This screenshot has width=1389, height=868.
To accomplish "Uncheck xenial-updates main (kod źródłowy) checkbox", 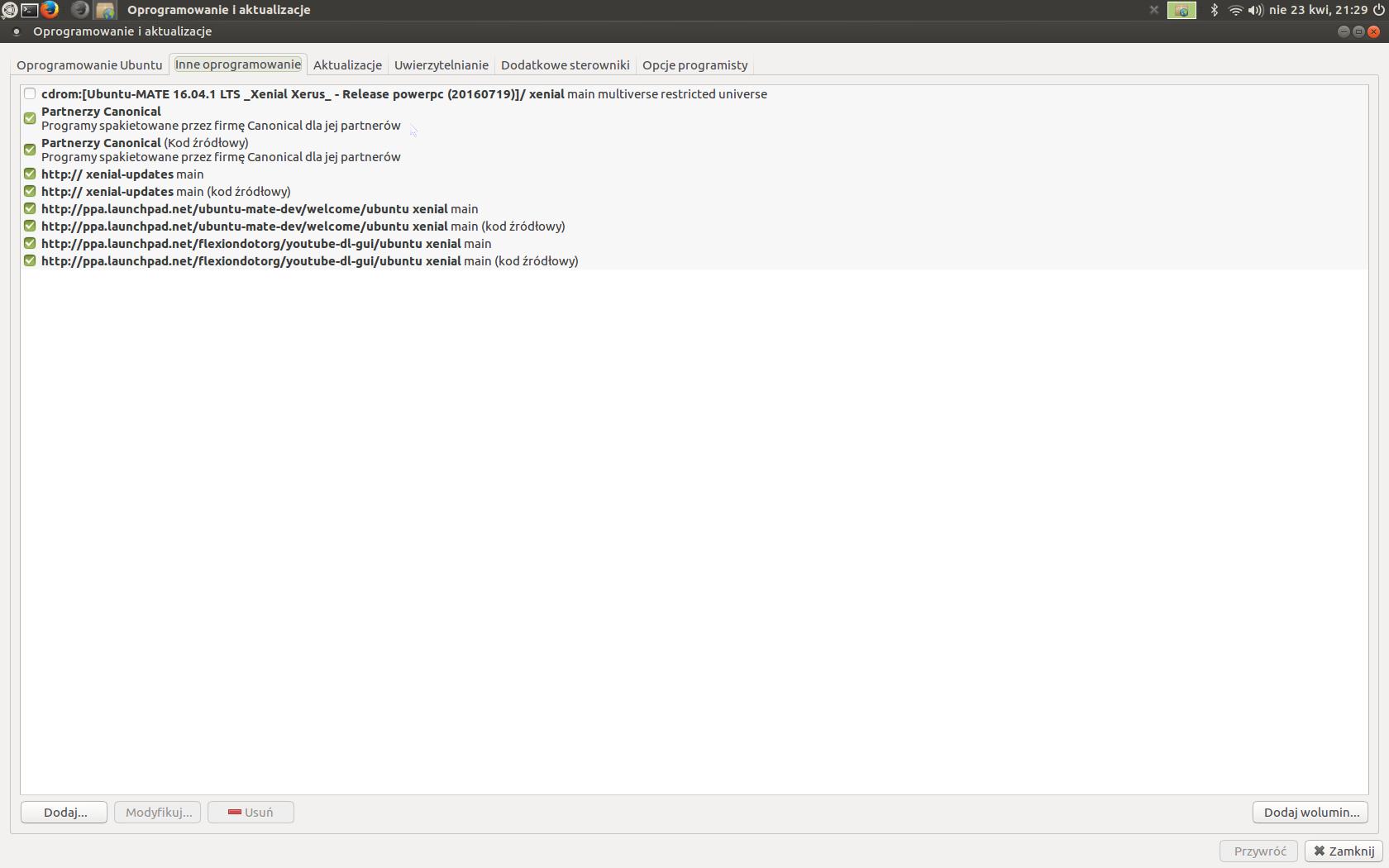I will coord(30,191).
